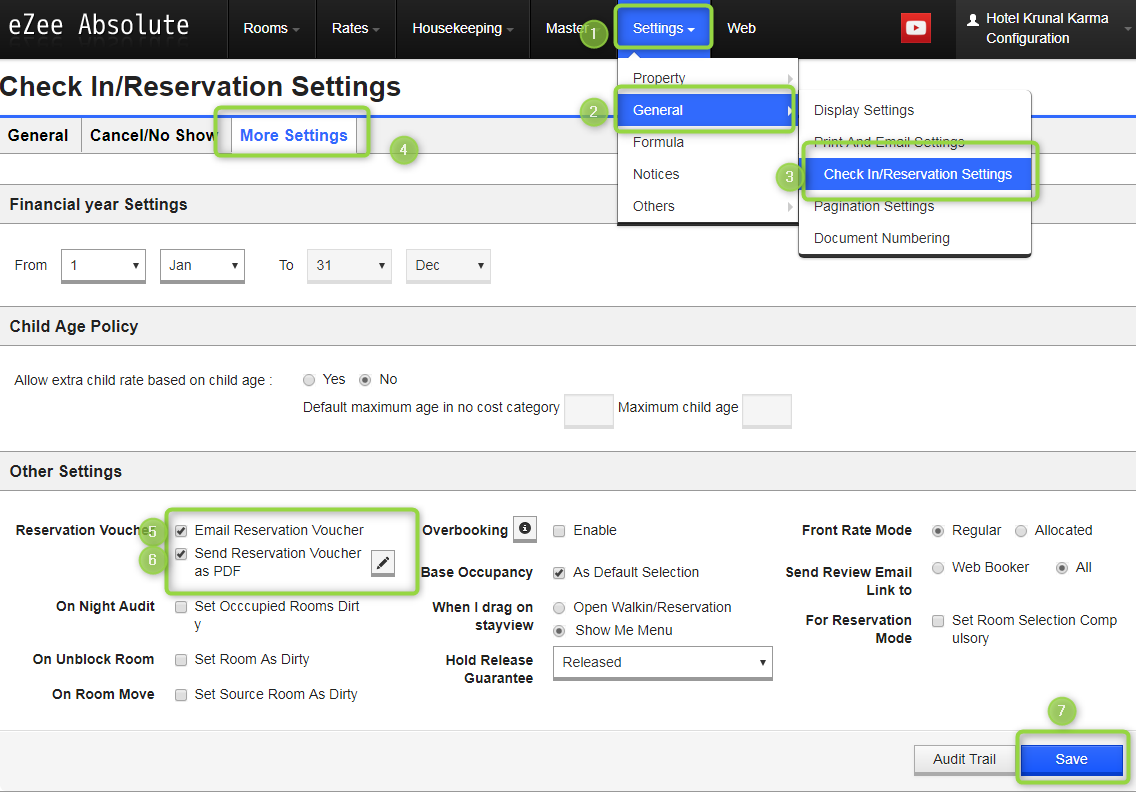
Task: Select Yes for extra child rate
Action: pos(309,380)
